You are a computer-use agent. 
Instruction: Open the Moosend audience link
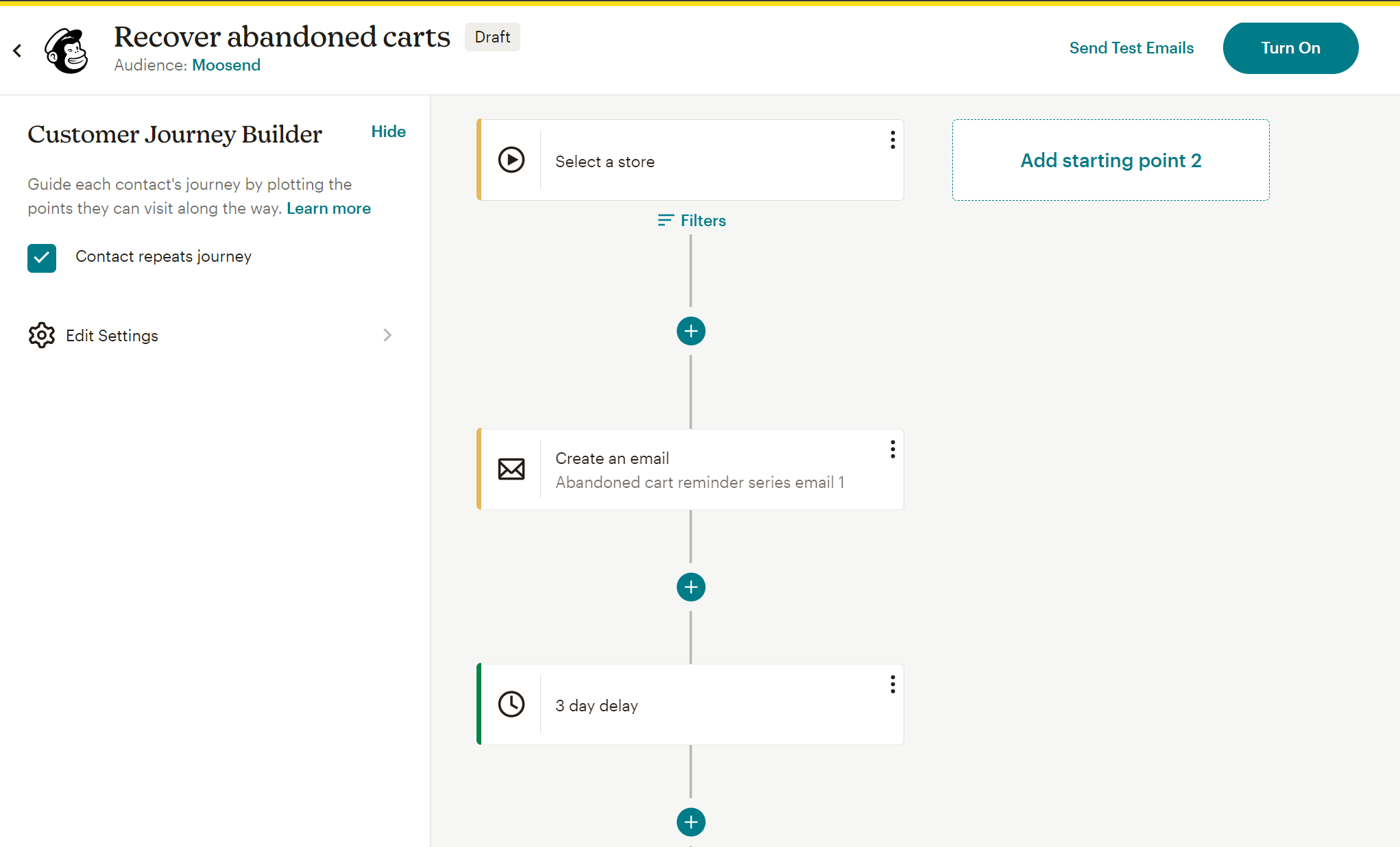[x=226, y=65]
